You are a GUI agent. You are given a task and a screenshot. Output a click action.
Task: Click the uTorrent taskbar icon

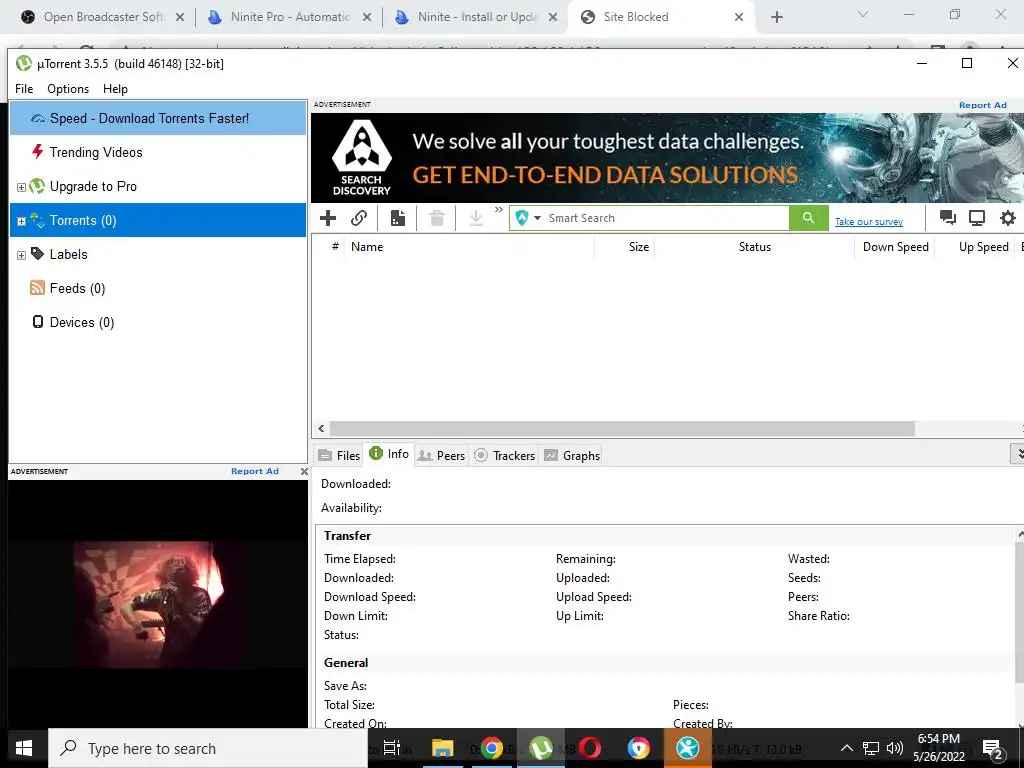coord(541,748)
